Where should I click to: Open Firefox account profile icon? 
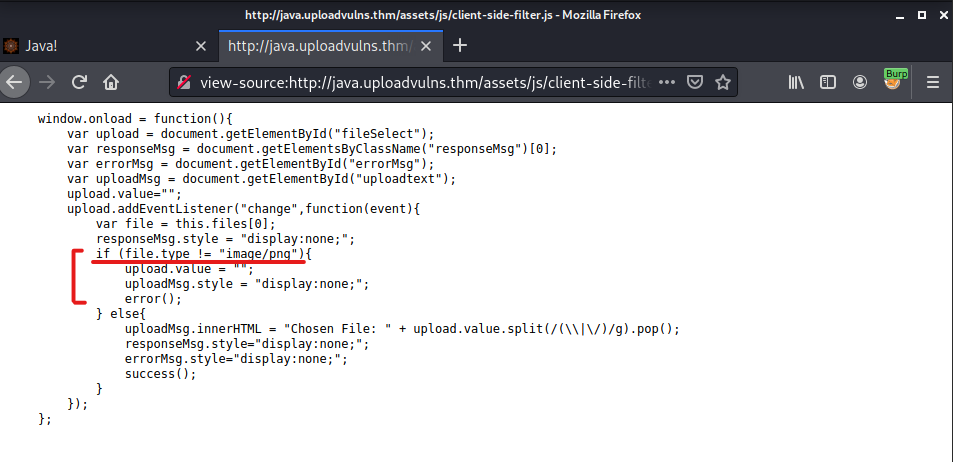tap(859, 82)
